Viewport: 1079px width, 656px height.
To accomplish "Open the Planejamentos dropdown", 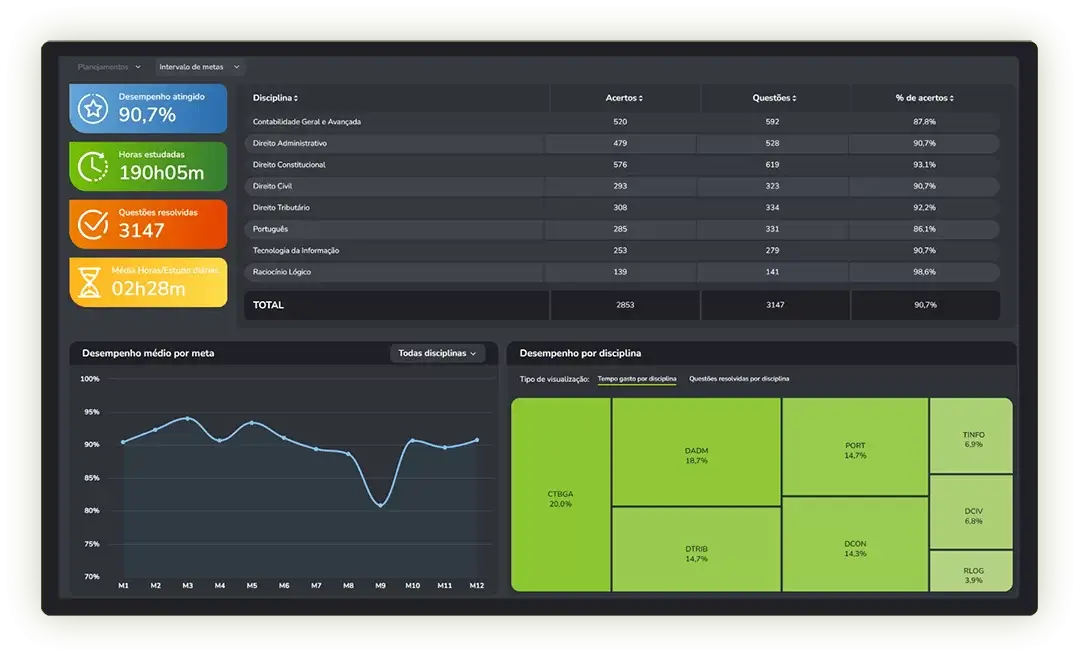I will pos(109,67).
